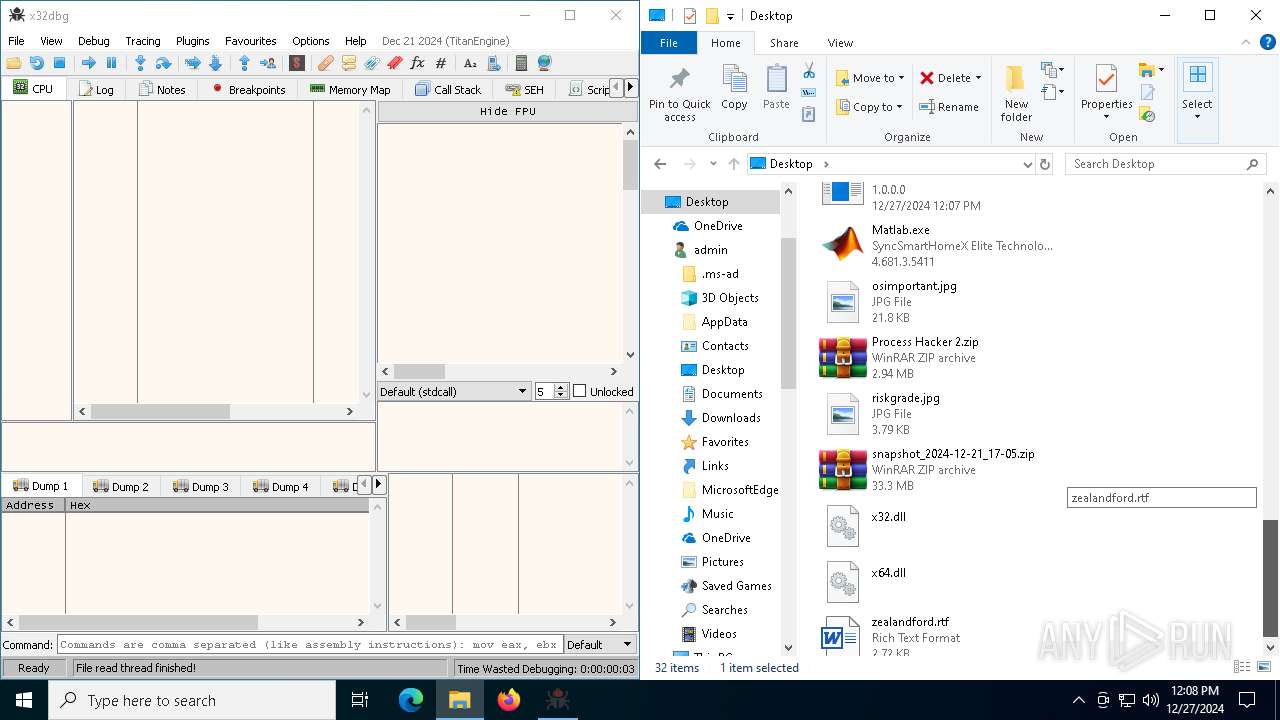The image size is (1280, 720).
Task: Open the Tracing menu
Action: (x=143, y=41)
